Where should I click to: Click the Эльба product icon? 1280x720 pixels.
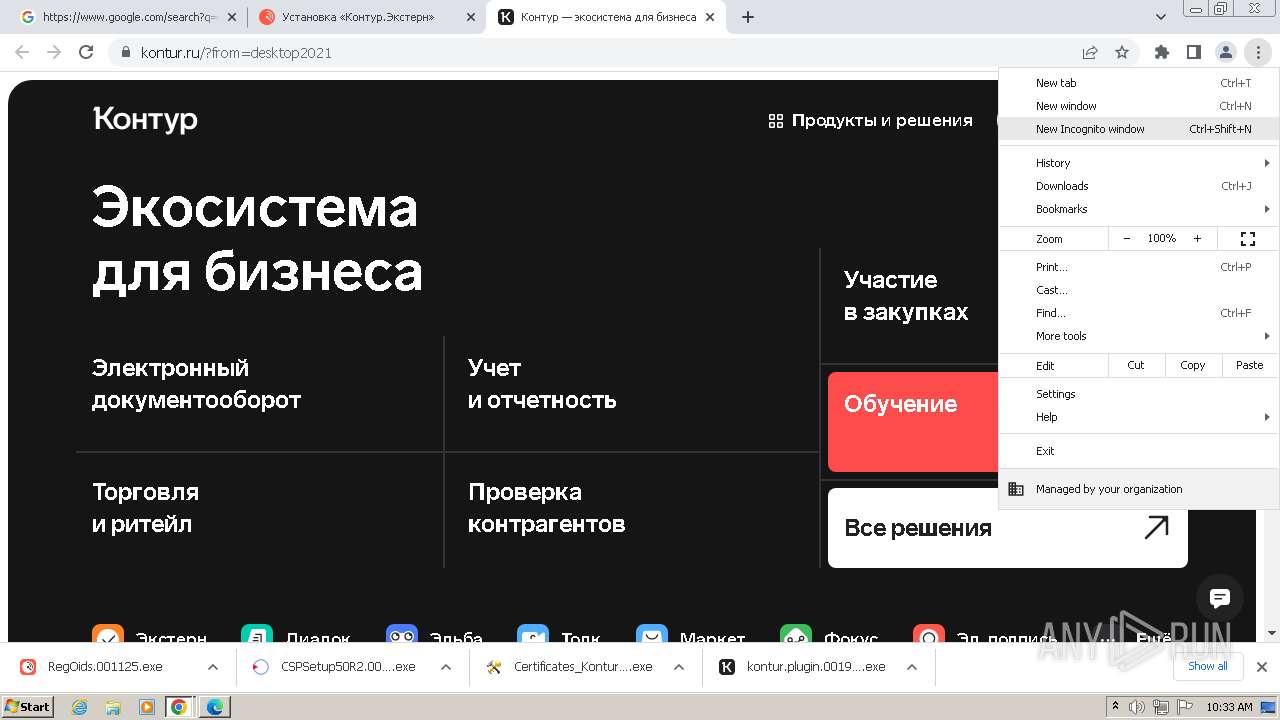[x=402, y=634]
